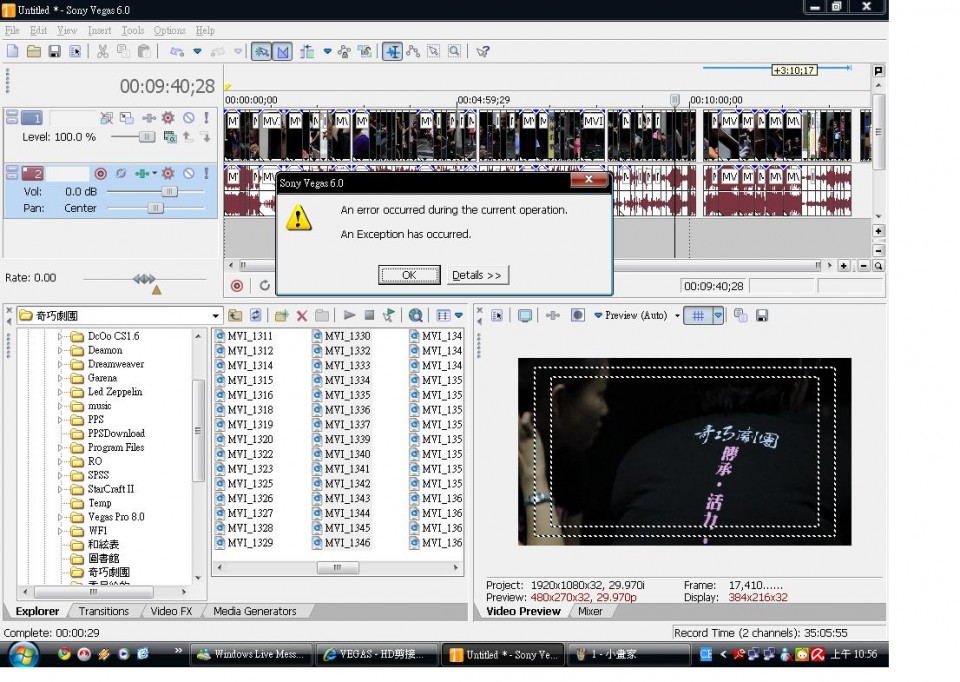Select the MVI_1325 file in list
The width and height of the screenshot is (960, 682).
pyautogui.click(x=249, y=484)
